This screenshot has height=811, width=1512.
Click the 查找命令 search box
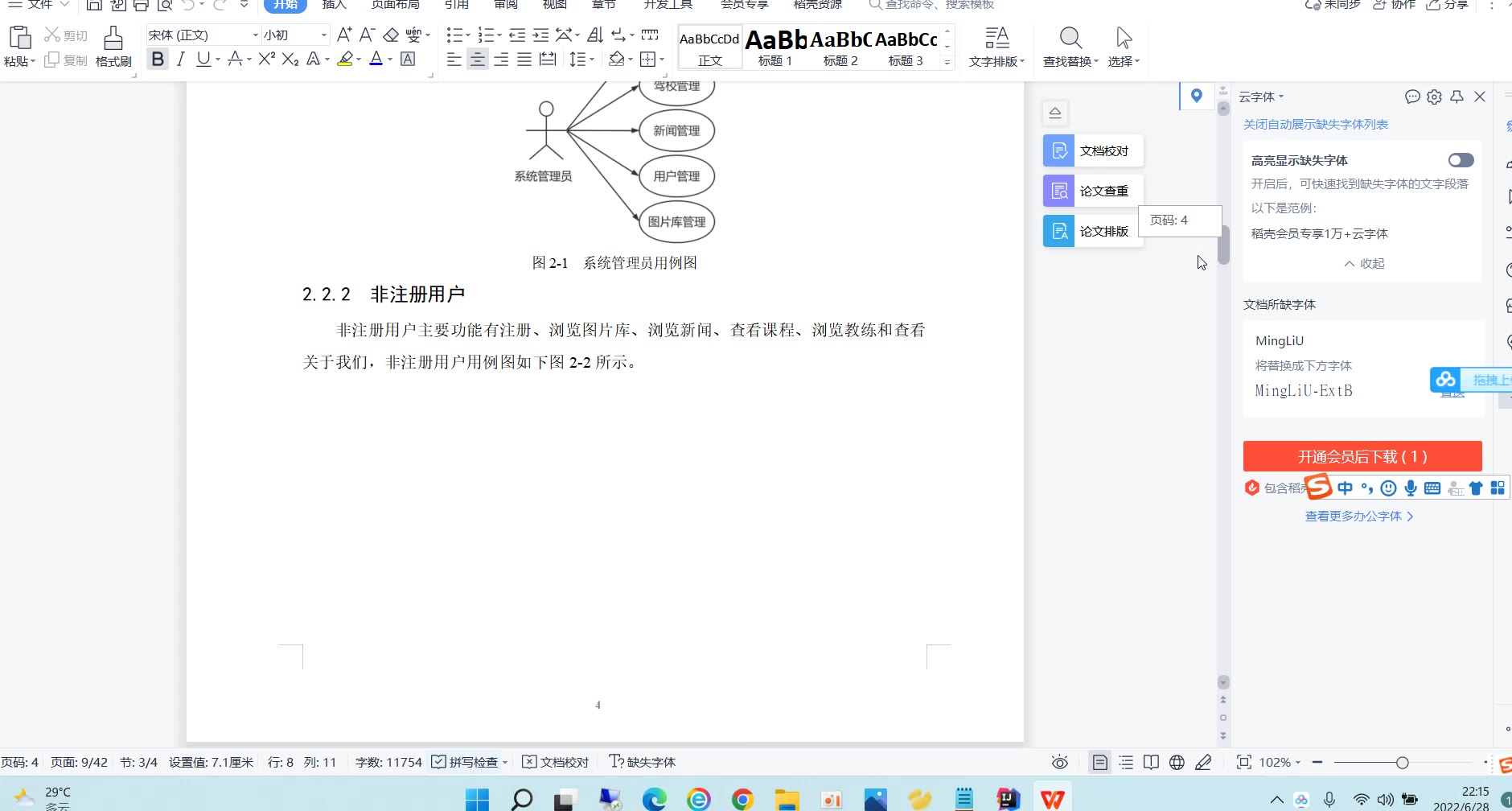(932, 5)
